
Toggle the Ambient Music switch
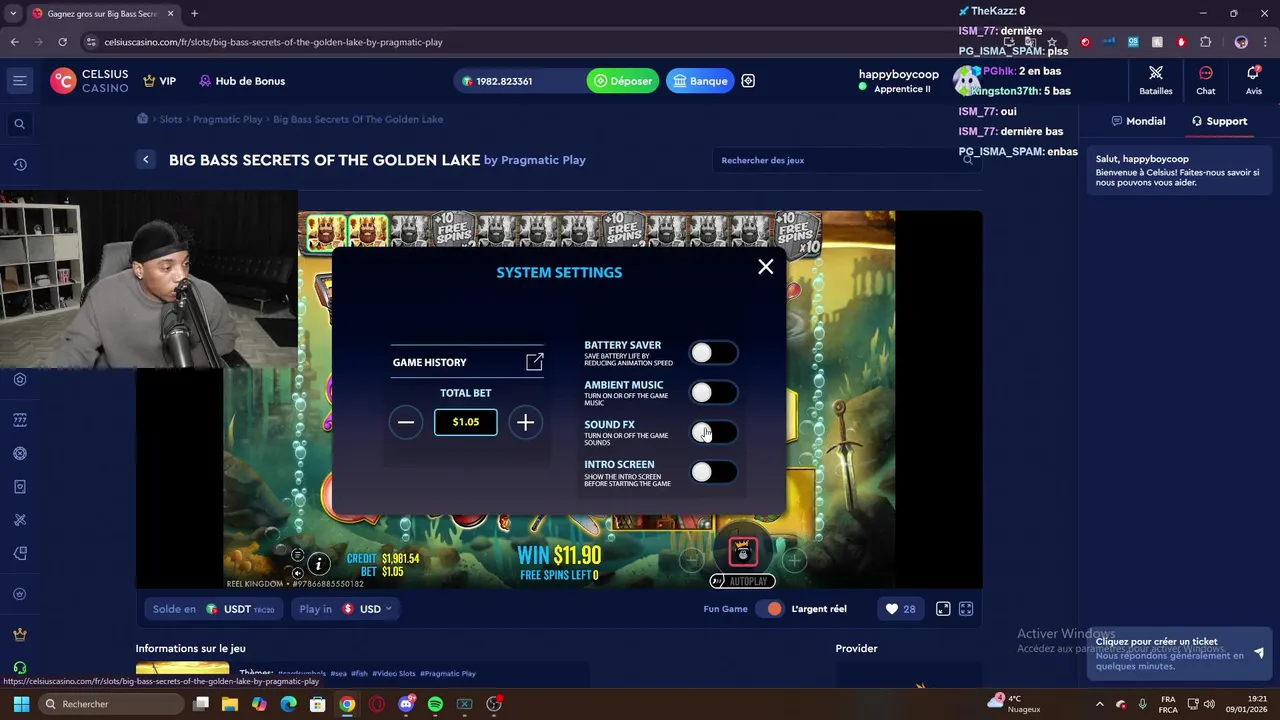[x=713, y=393]
